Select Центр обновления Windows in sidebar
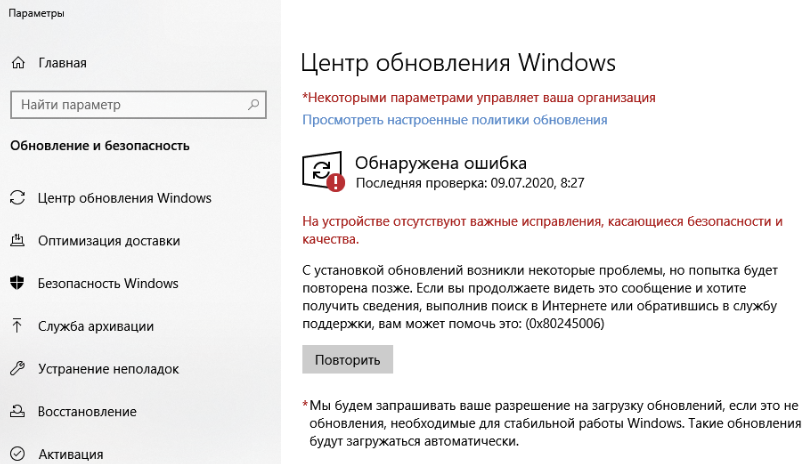The height and width of the screenshot is (464, 809). pos(124,198)
